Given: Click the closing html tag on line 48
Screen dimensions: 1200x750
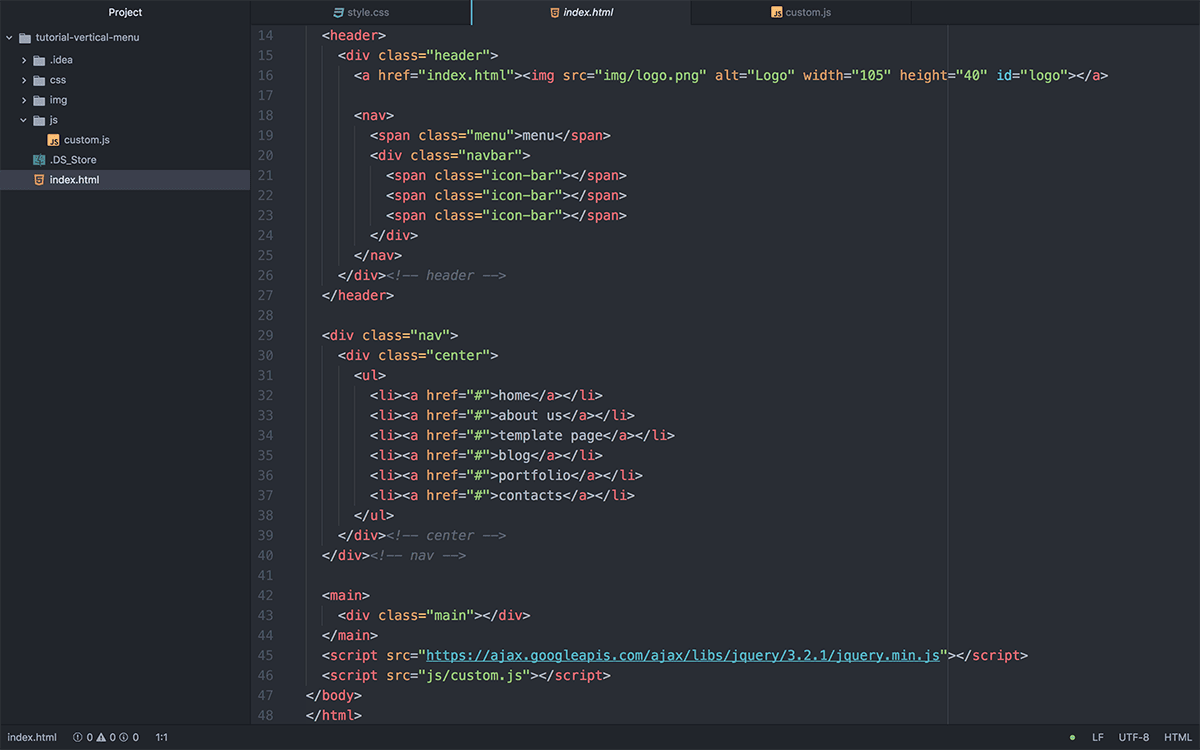Looking at the screenshot, I should click(x=334, y=716).
